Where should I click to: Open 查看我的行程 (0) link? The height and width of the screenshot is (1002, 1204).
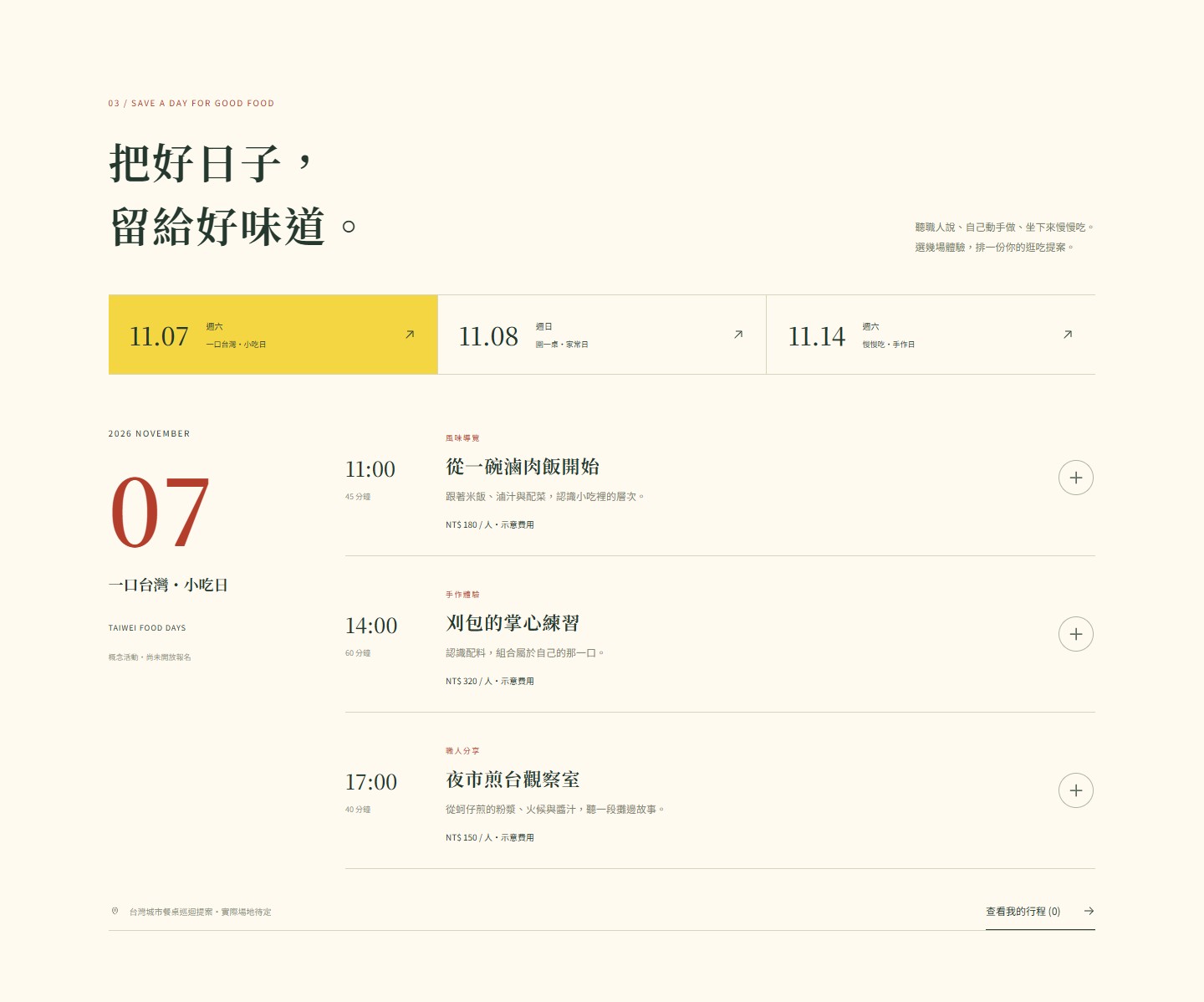(x=1040, y=912)
